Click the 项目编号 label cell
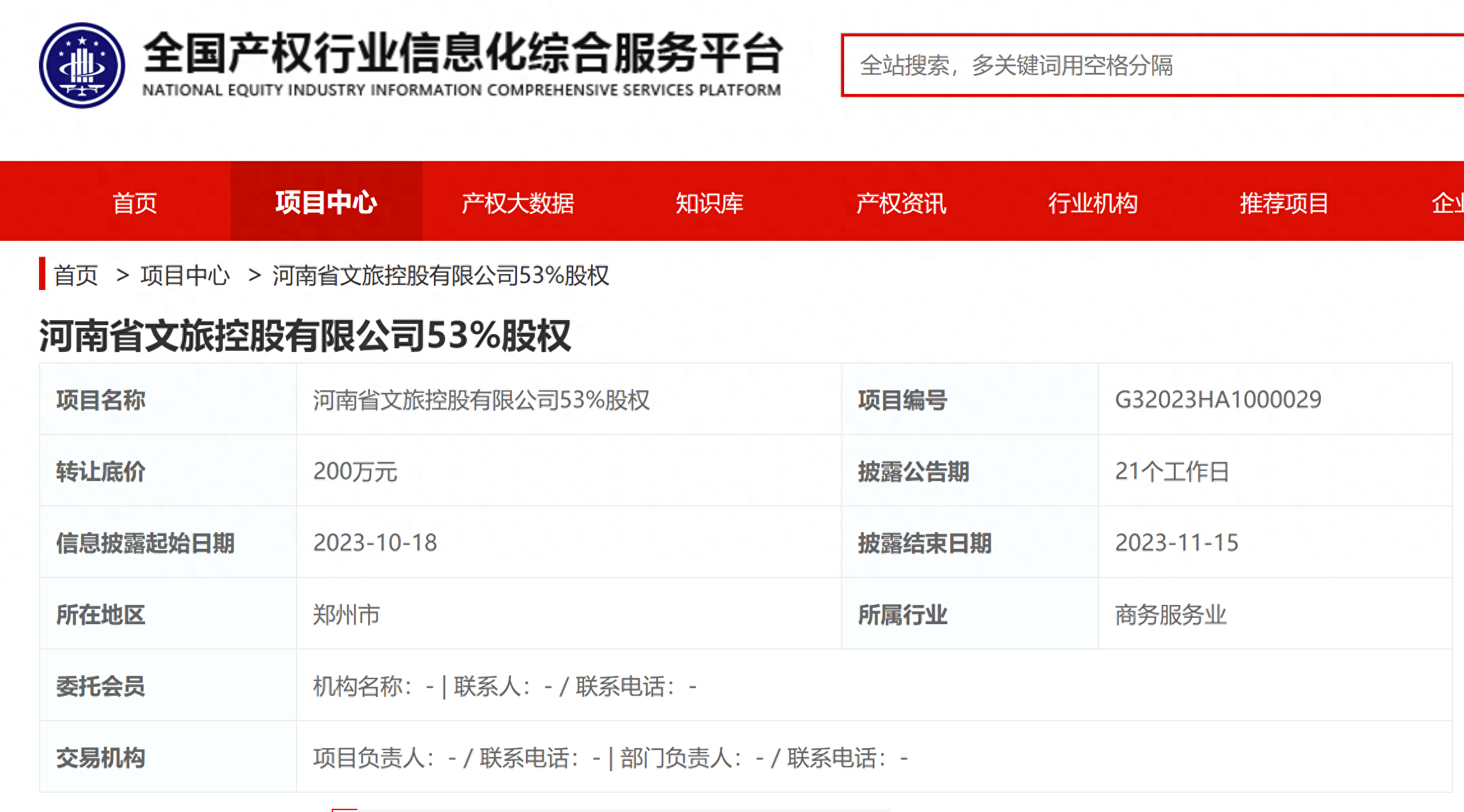The image size is (1464, 812). click(970, 399)
